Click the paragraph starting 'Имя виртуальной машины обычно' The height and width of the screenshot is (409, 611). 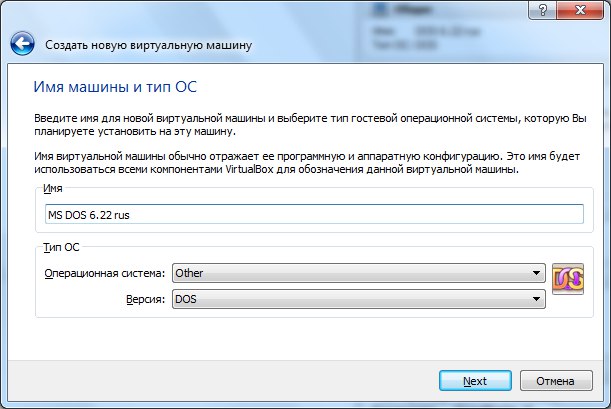[x=307, y=162]
